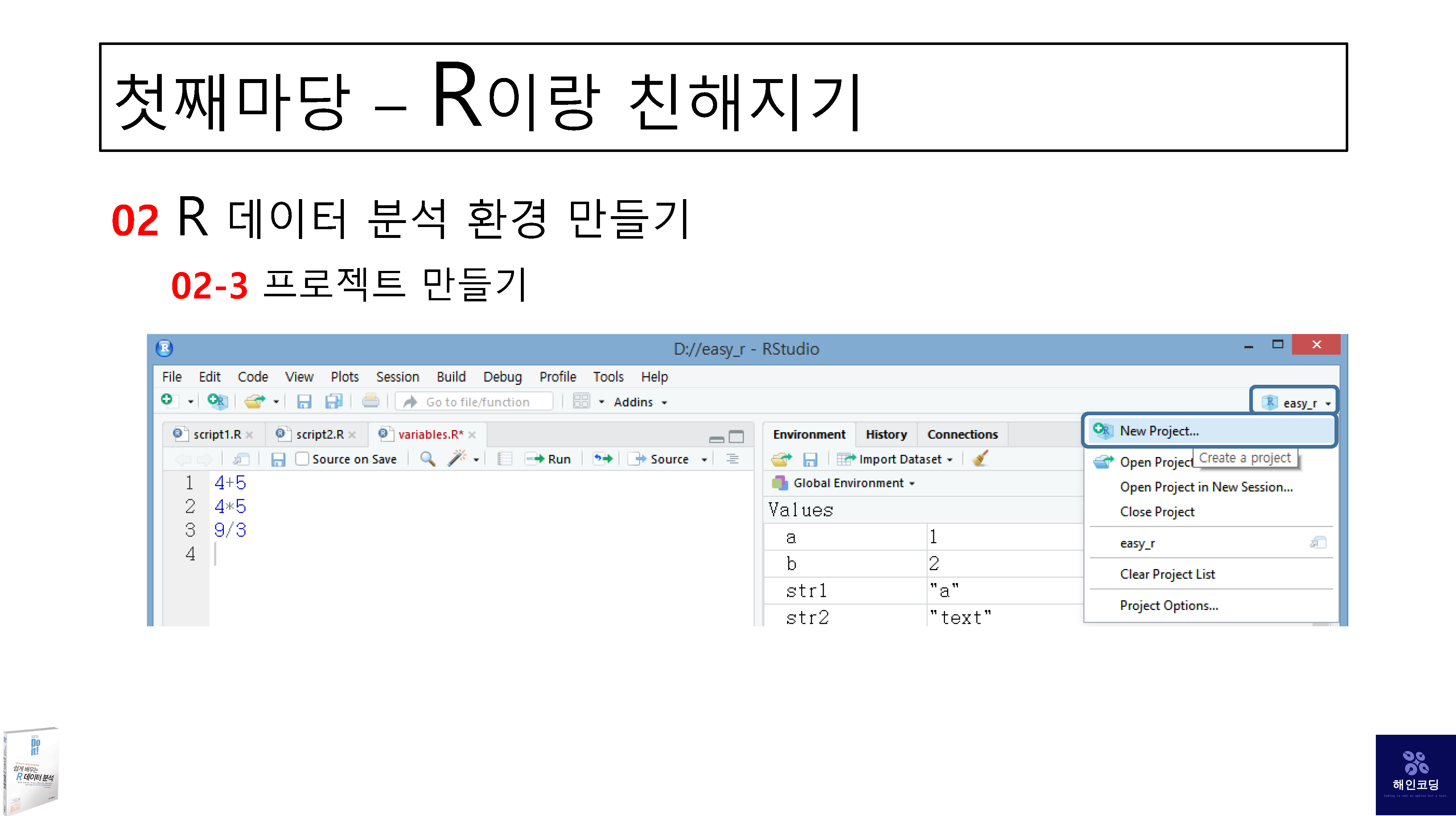Click the Find/Replace magnifier icon
1456x816 pixels.
tap(428, 459)
